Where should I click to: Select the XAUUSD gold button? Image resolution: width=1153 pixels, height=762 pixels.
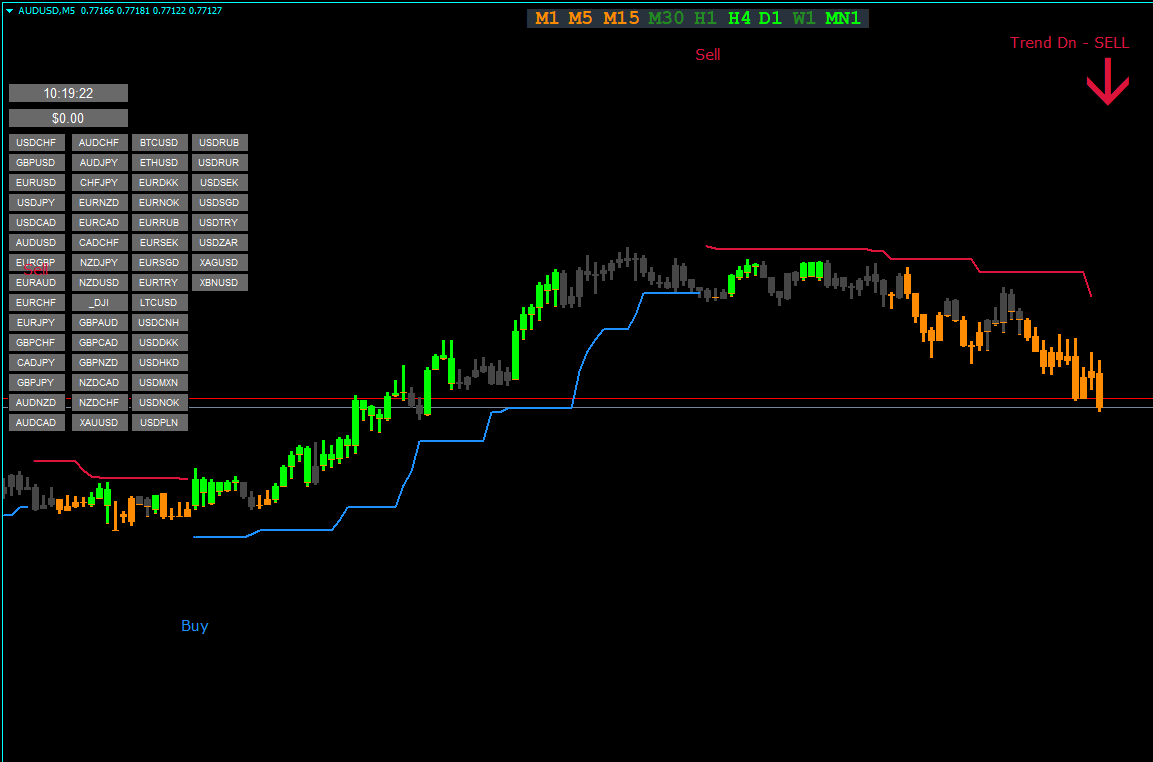click(x=99, y=423)
